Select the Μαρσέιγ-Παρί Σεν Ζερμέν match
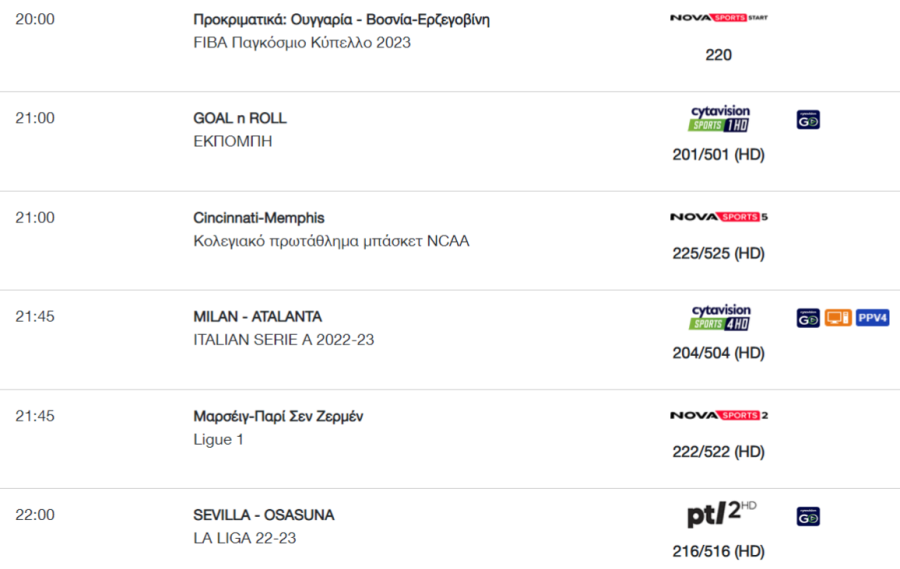Screen dimensions: 900x569 278,416
